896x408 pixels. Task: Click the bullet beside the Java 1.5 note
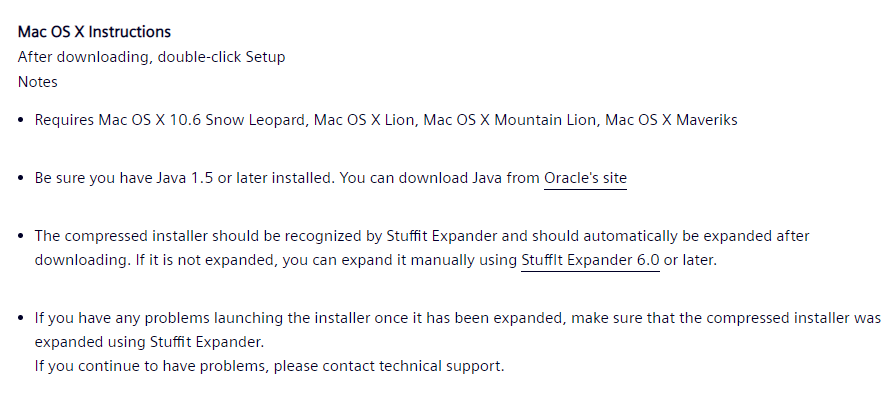pos(22,179)
